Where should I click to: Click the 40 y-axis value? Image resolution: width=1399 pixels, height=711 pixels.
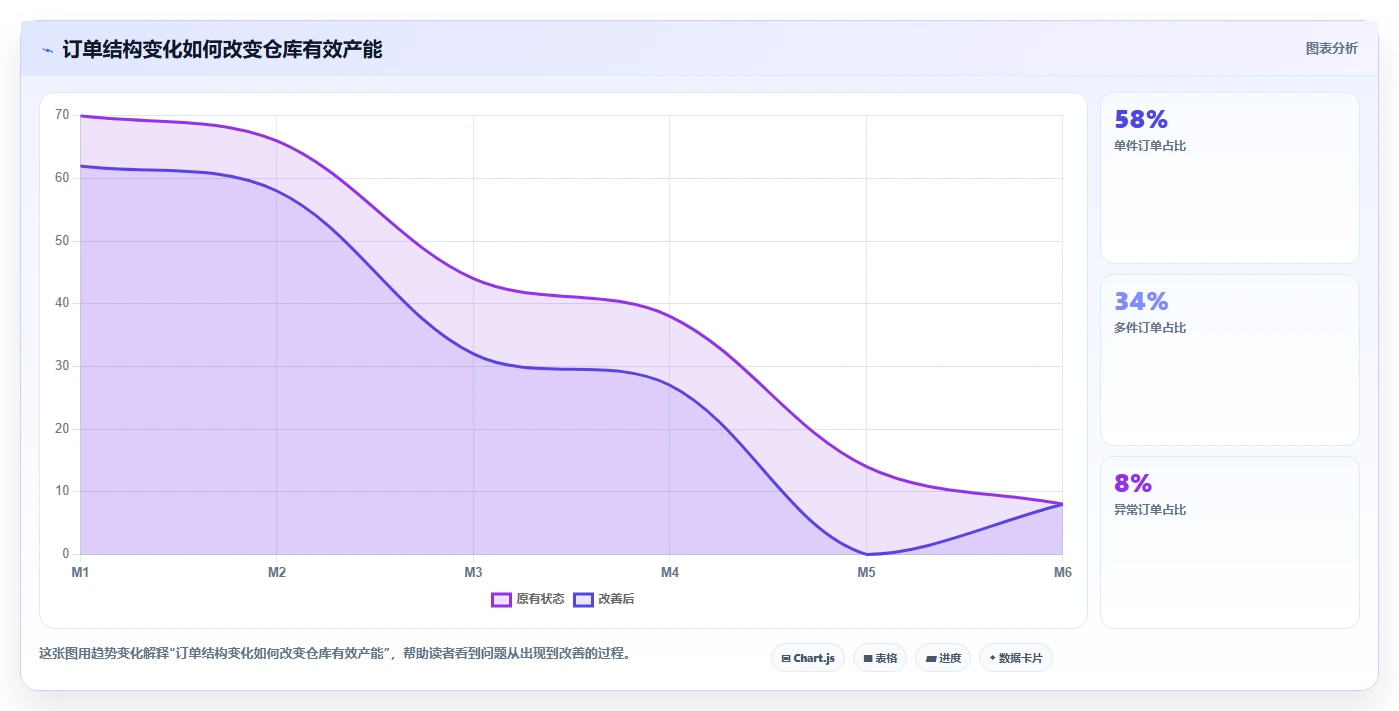62,303
